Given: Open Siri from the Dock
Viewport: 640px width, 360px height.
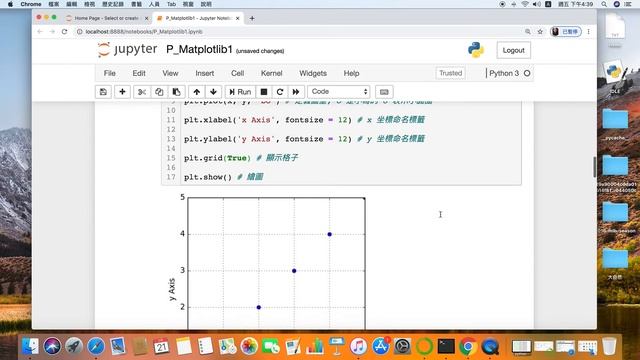Looking at the screenshot, I should [x=52, y=347].
